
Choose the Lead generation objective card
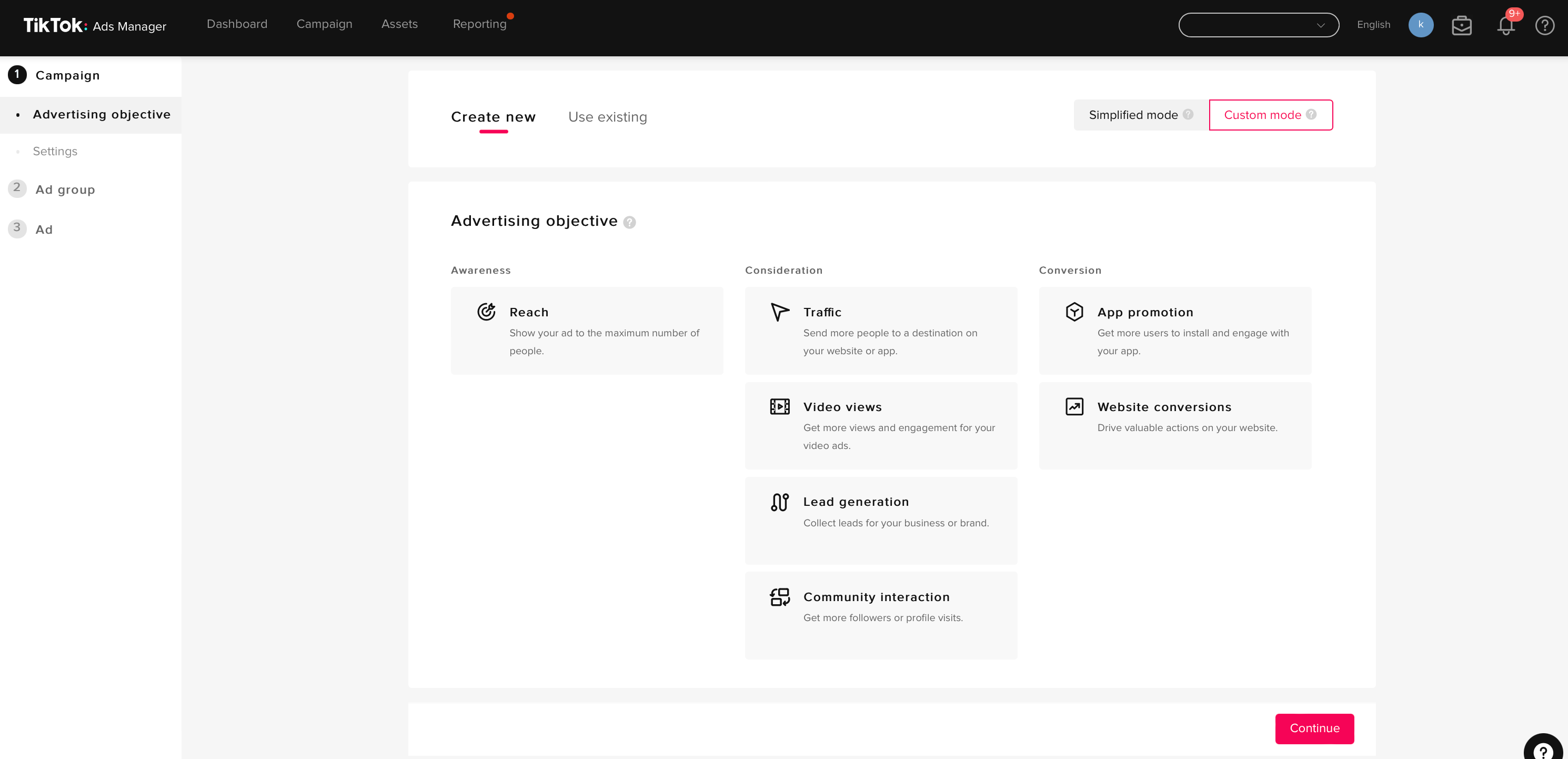pyautogui.click(x=881, y=521)
